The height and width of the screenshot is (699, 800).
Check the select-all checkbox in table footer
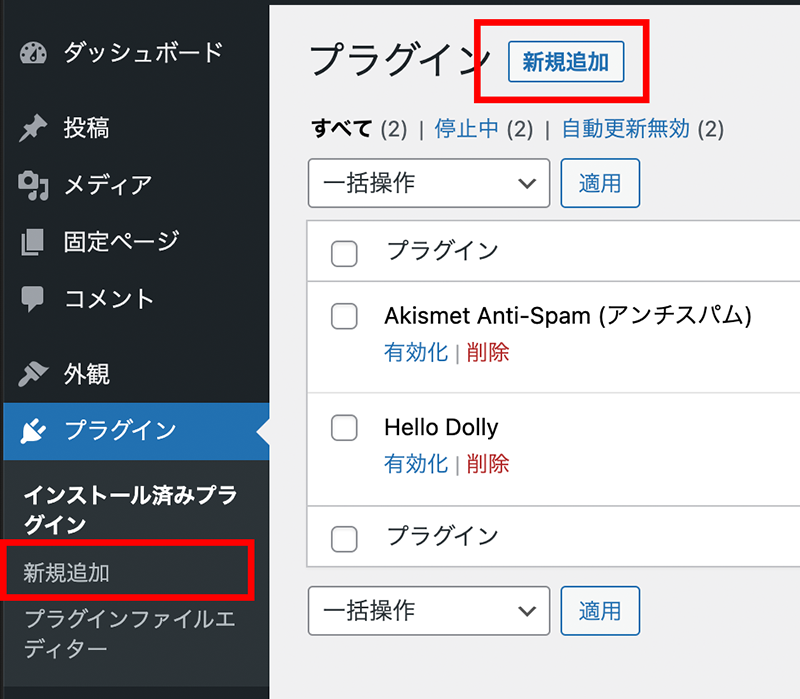pos(344,539)
